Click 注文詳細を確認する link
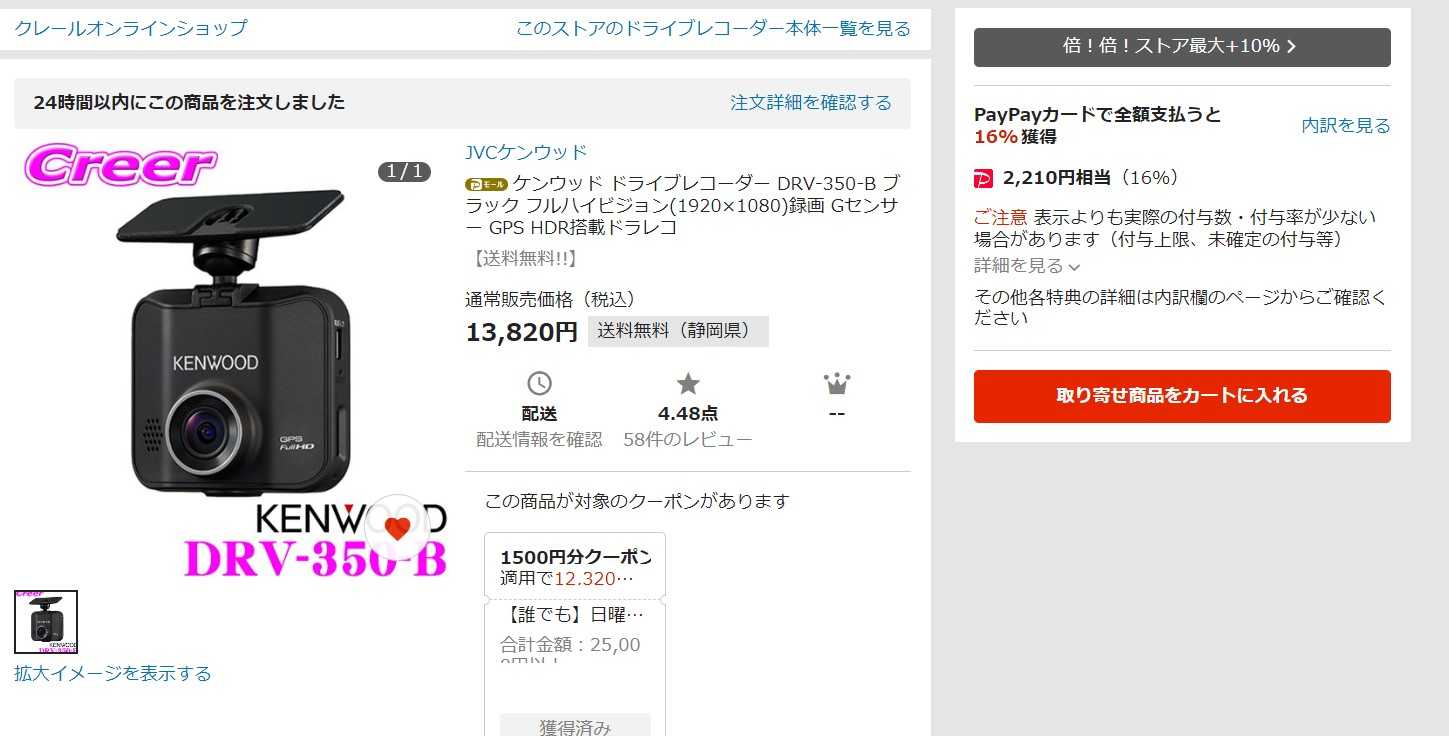The image size is (1449, 736). pos(811,103)
